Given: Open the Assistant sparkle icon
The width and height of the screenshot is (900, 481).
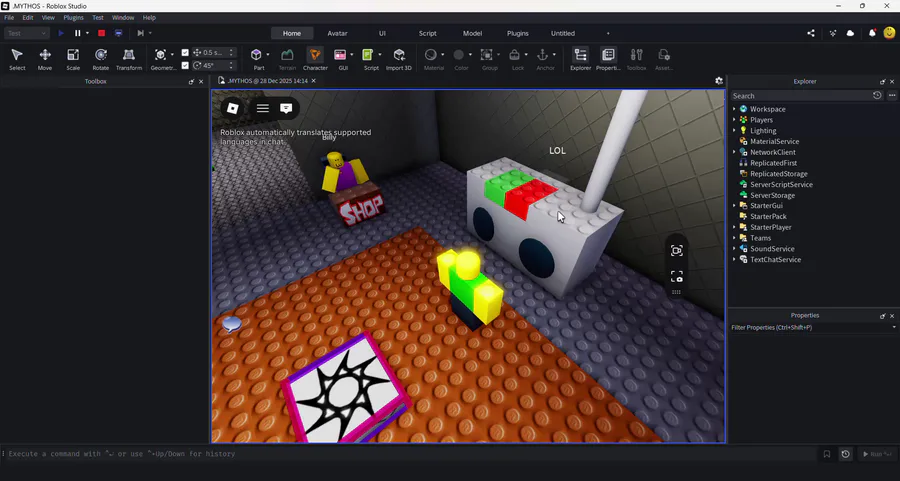Looking at the screenshot, I should click(833, 33).
